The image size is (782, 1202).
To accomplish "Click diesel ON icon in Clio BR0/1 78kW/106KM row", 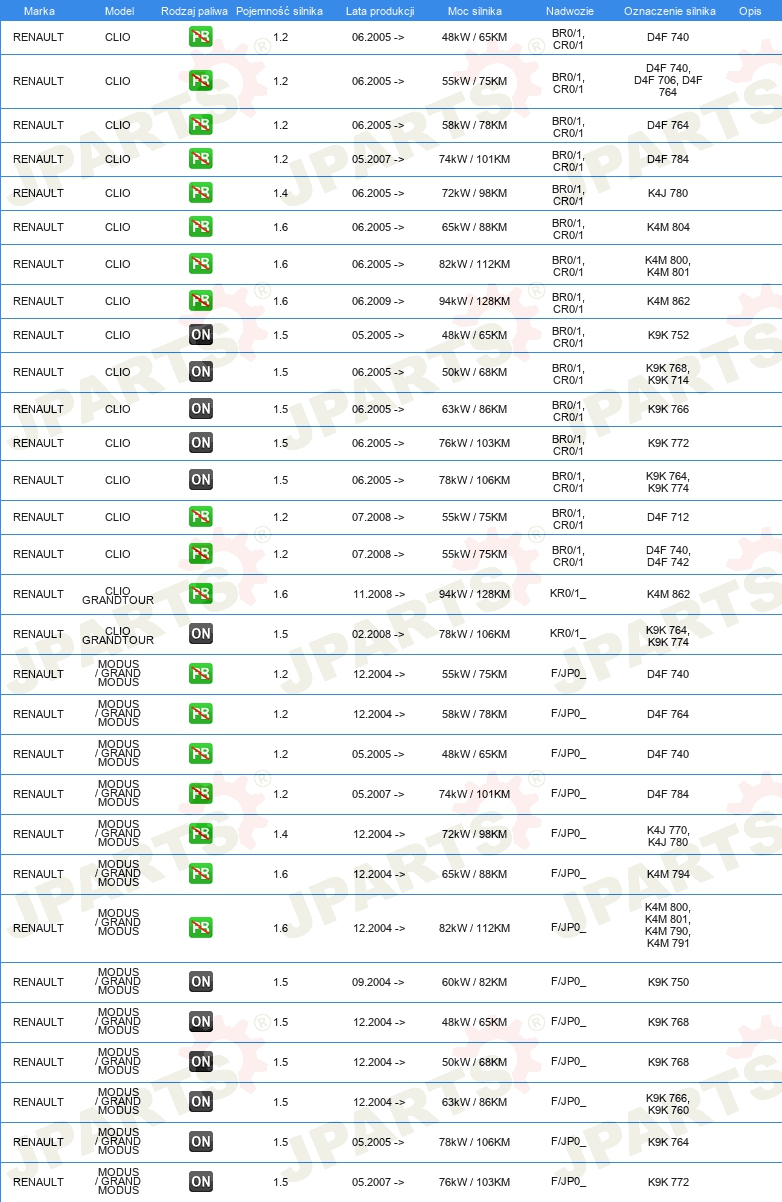I will pos(201,480).
